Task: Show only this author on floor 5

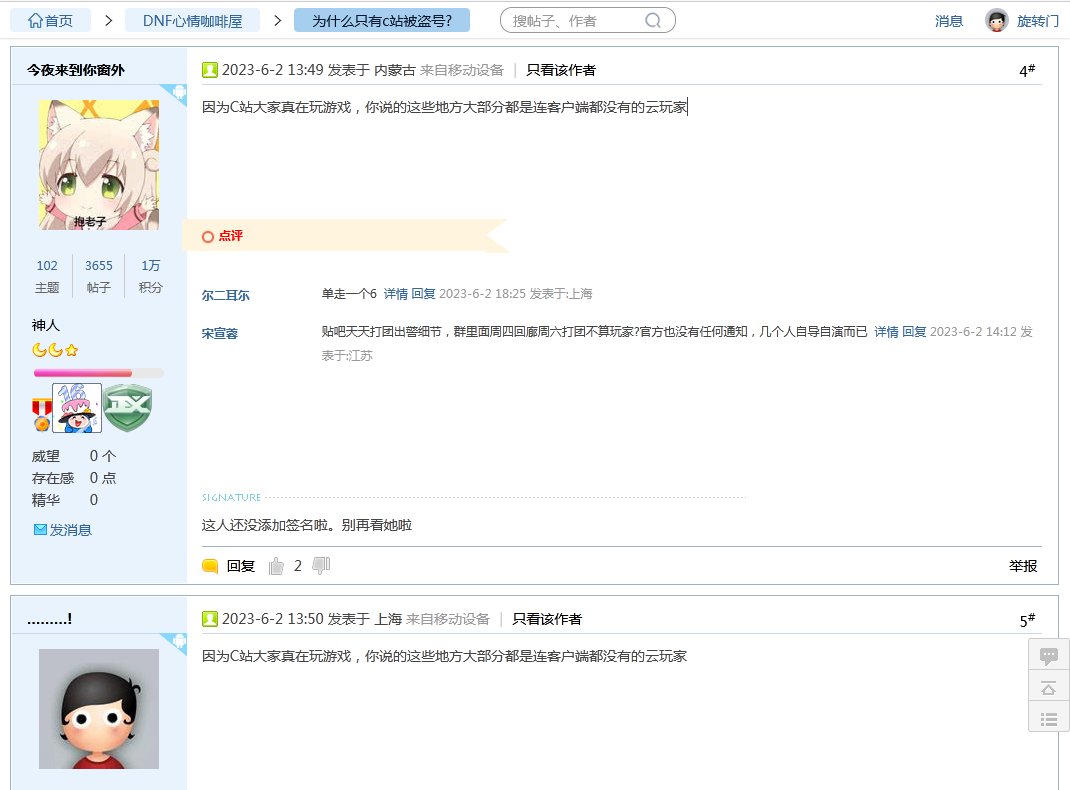Action: pyautogui.click(x=547, y=619)
